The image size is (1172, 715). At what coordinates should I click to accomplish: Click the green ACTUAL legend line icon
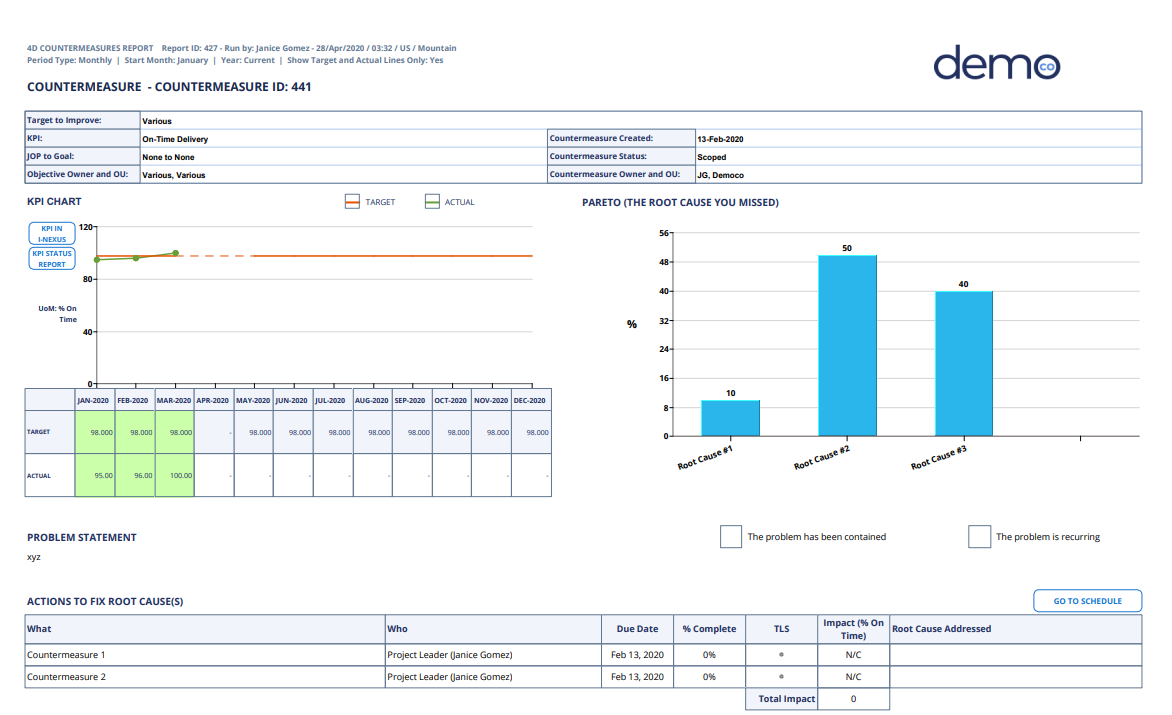click(x=430, y=201)
